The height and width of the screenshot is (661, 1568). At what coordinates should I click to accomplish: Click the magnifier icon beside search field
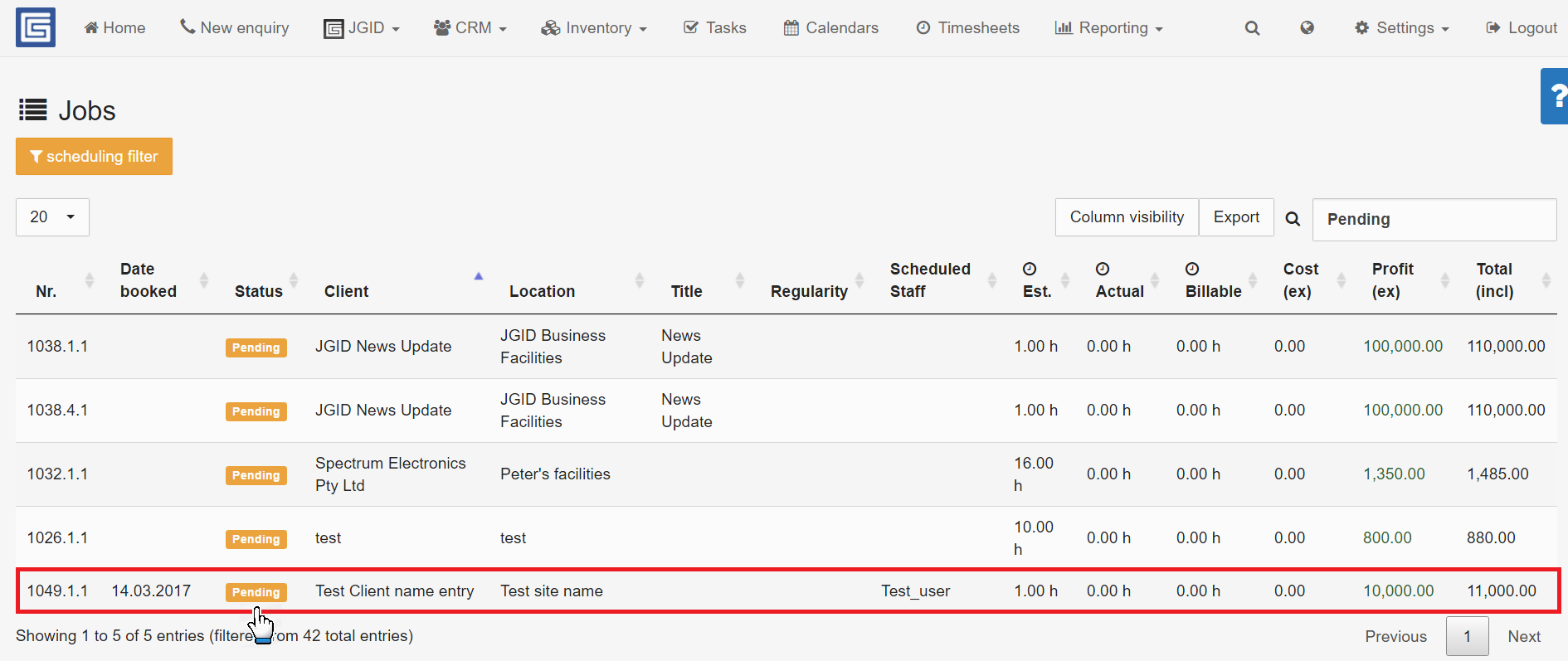[1293, 219]
